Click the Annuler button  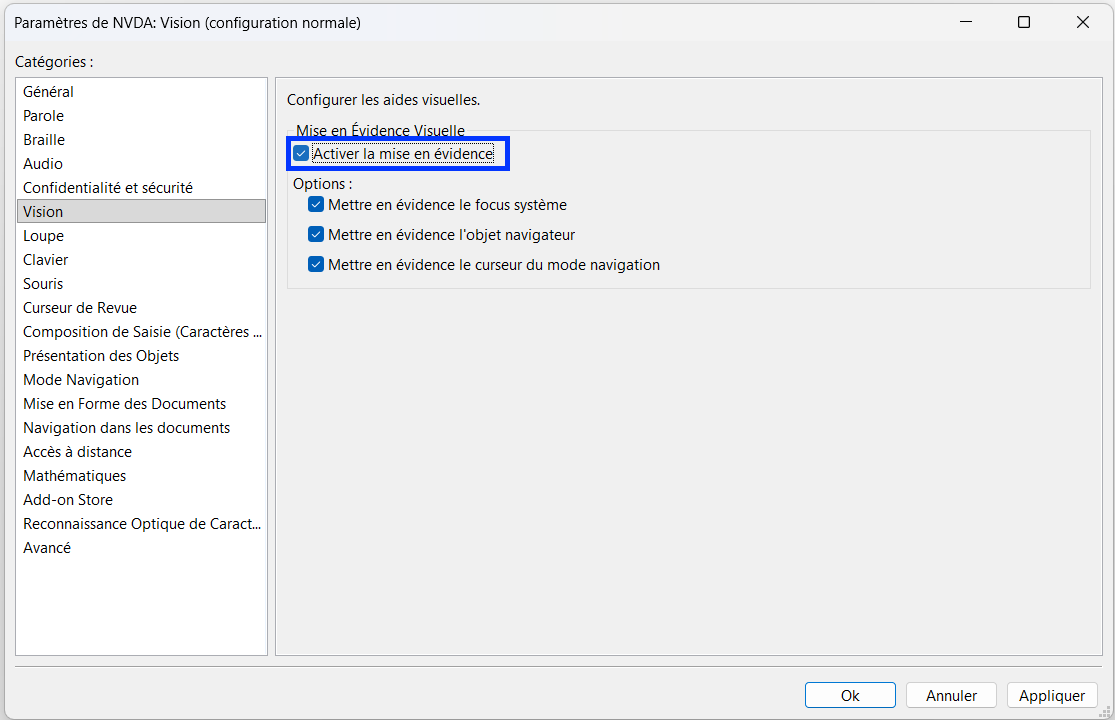click(x=951, y=695)
